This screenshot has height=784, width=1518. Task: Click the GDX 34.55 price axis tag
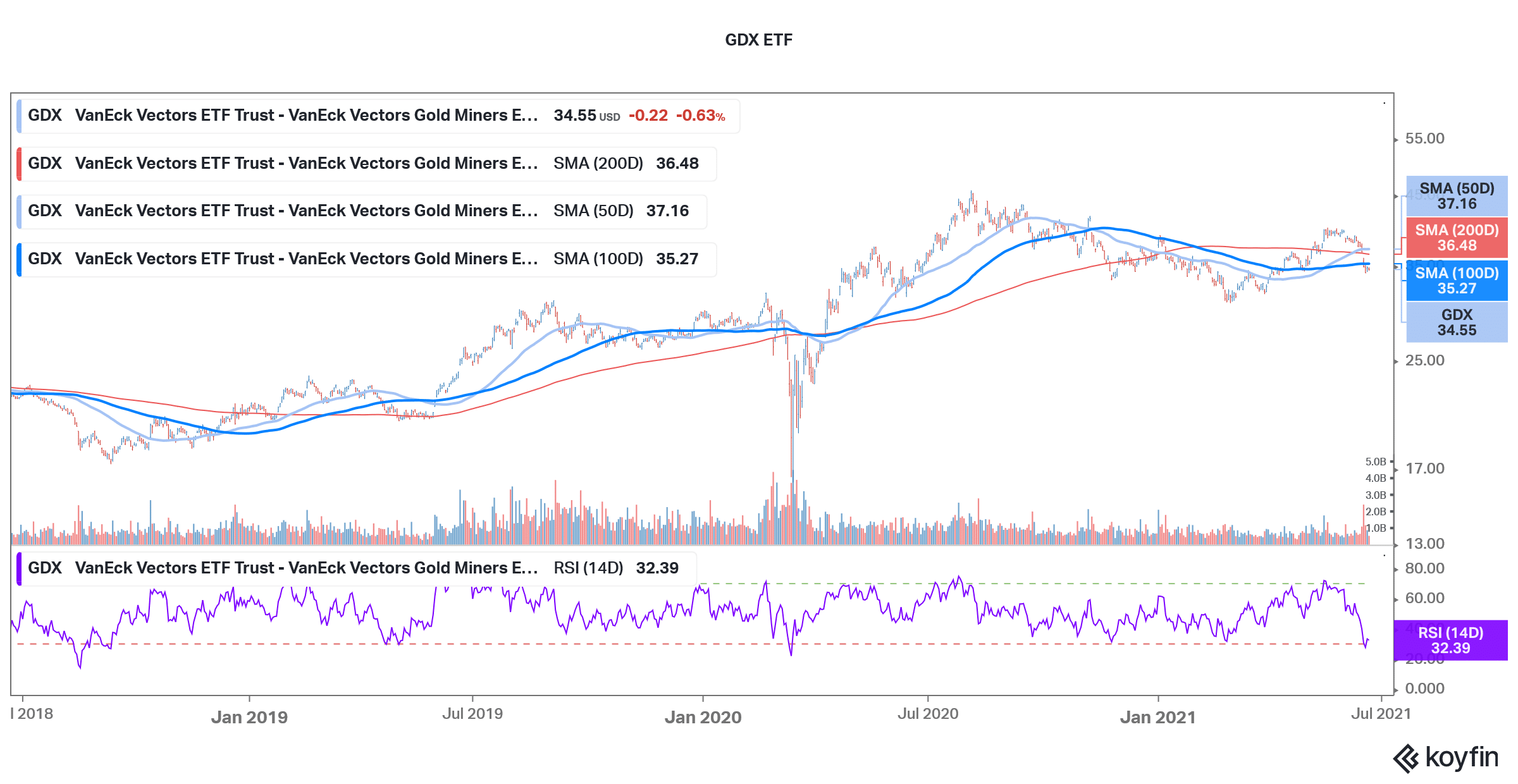pyautogui.click(x=1457, y=322)
